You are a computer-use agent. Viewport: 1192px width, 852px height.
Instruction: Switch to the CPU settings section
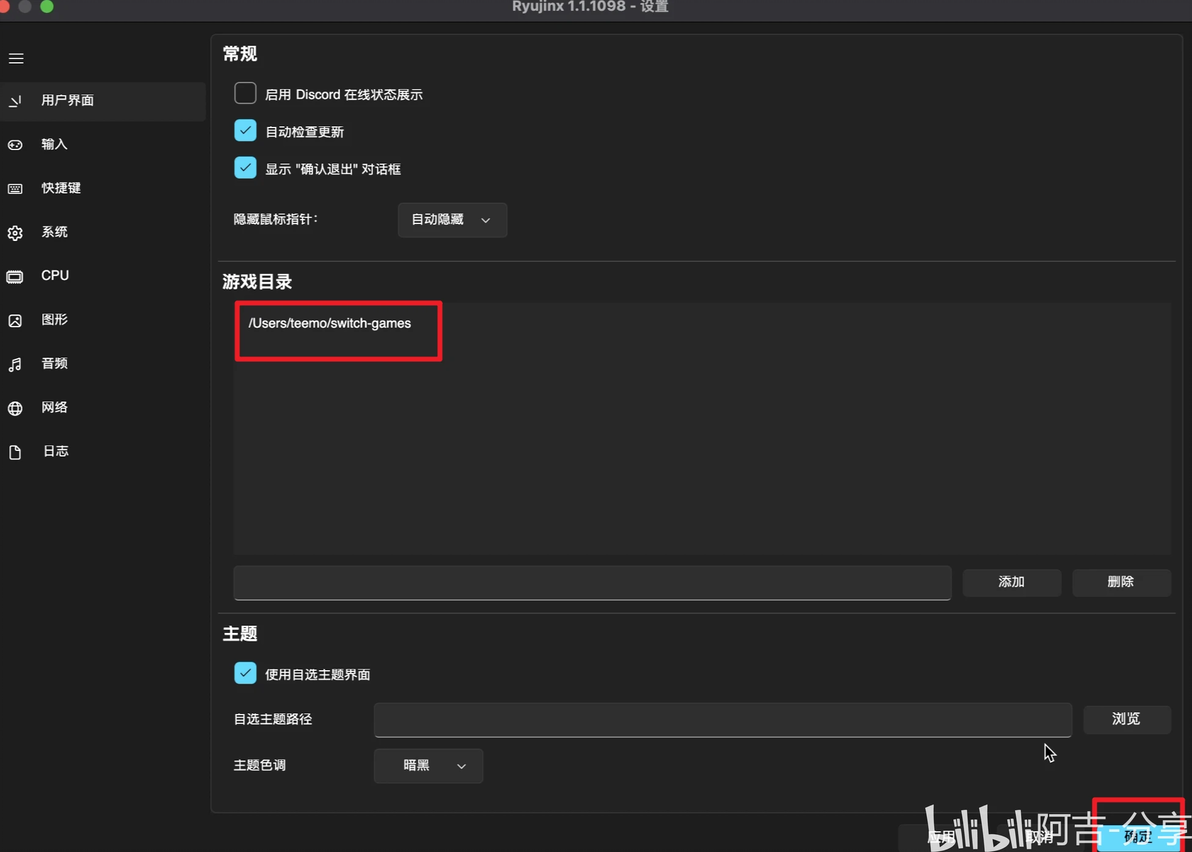tap(103, 276)
